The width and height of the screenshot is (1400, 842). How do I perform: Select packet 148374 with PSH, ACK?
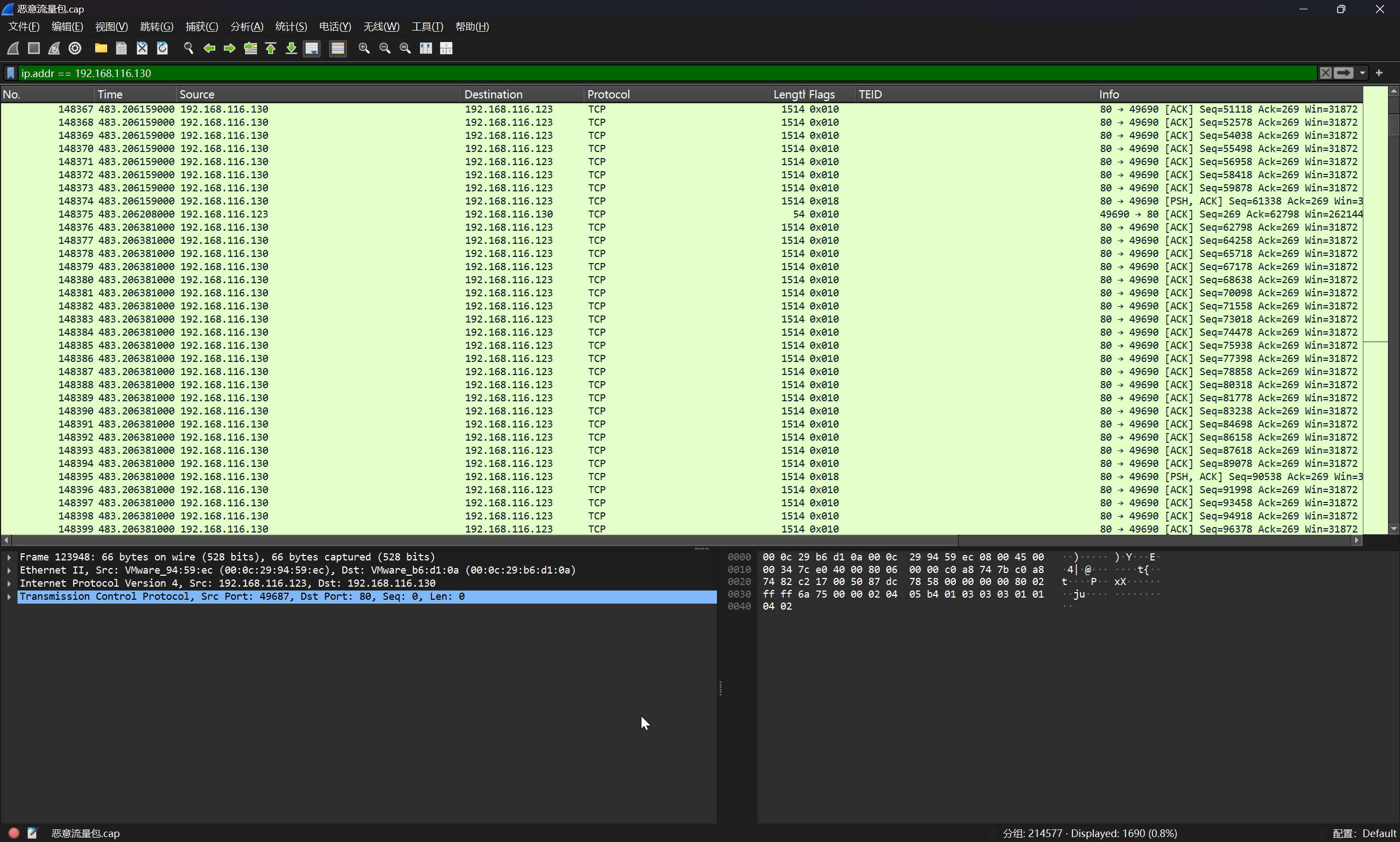[x=681, y=201]
